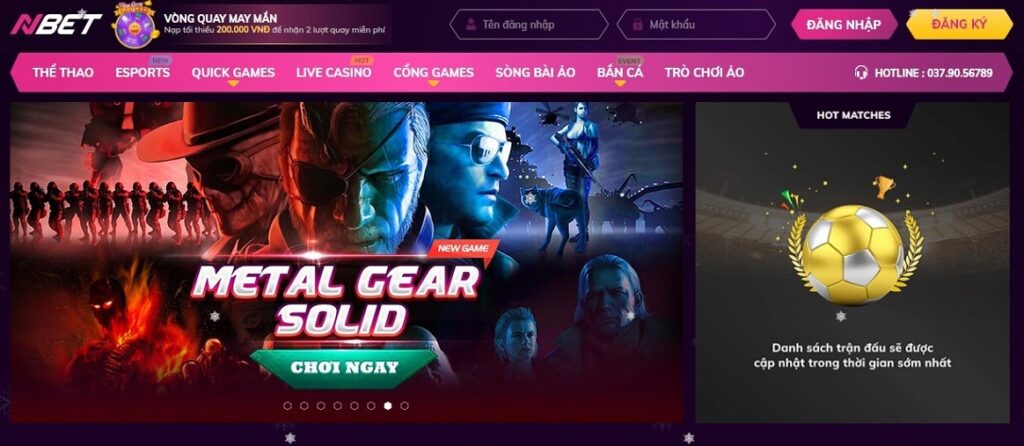Image resolution: width=1024 pixels, height=446 pixels.
Task: Open the THỂ THAO menu
Action: 63,72
